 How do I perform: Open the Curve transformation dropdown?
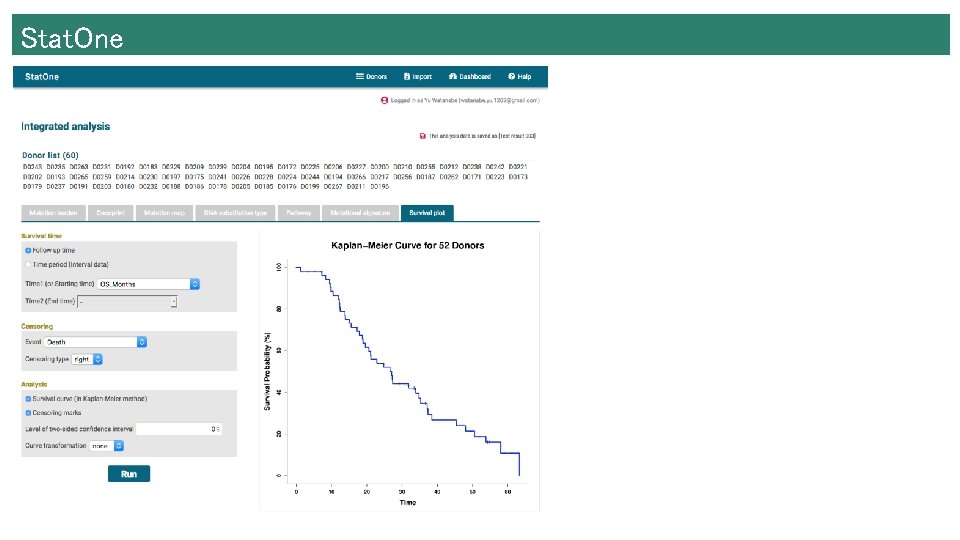(107, 446)
